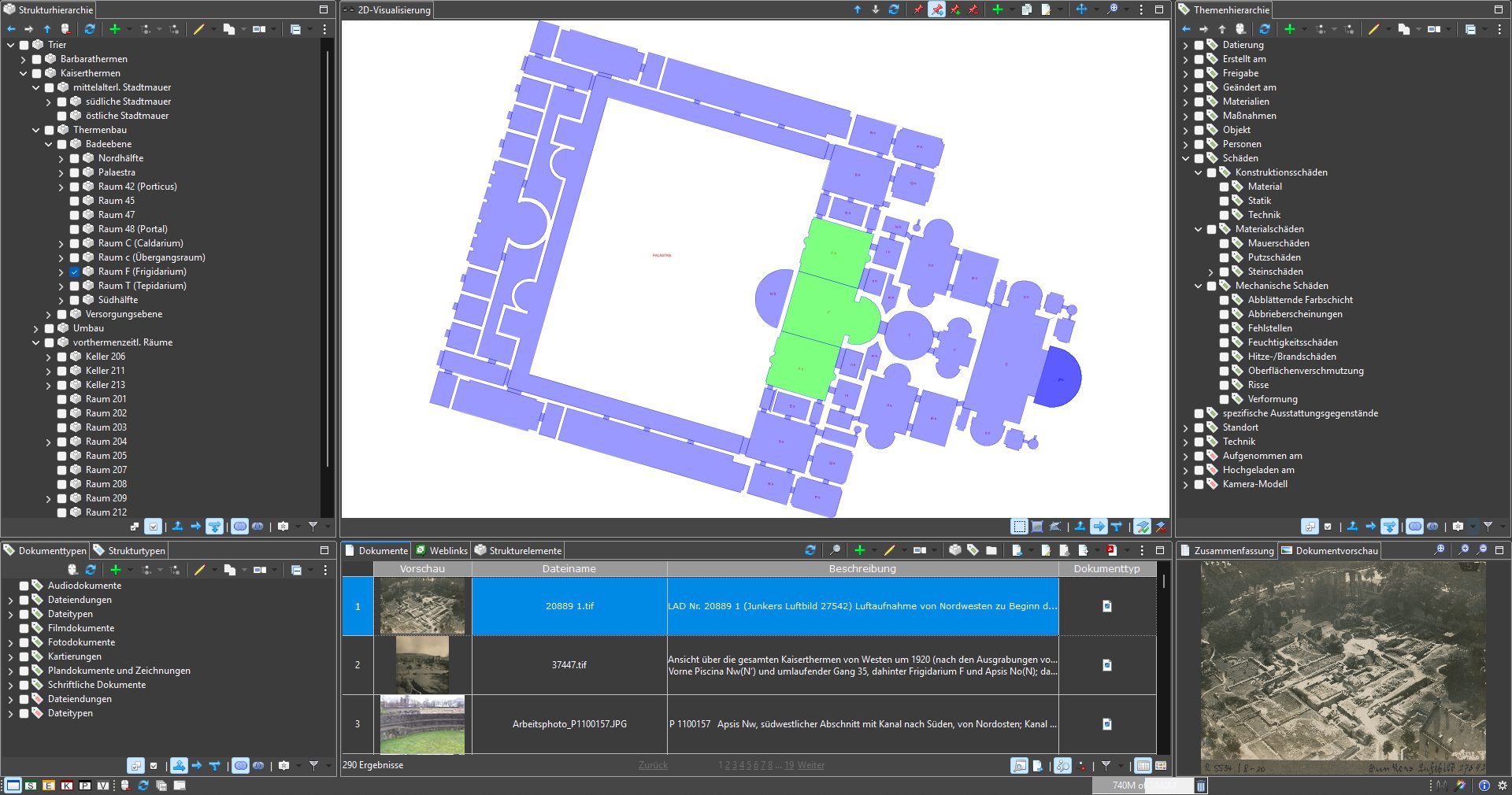Click the magnifier search icon in Dokumente toolbar

click(835, 550)
